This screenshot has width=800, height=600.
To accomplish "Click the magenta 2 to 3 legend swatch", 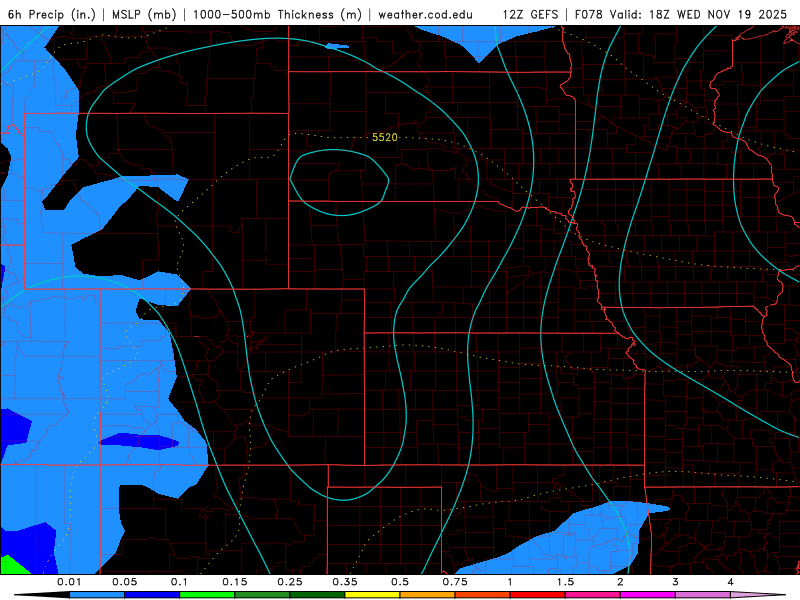I will pyautogui.click(x=648, y=595).
